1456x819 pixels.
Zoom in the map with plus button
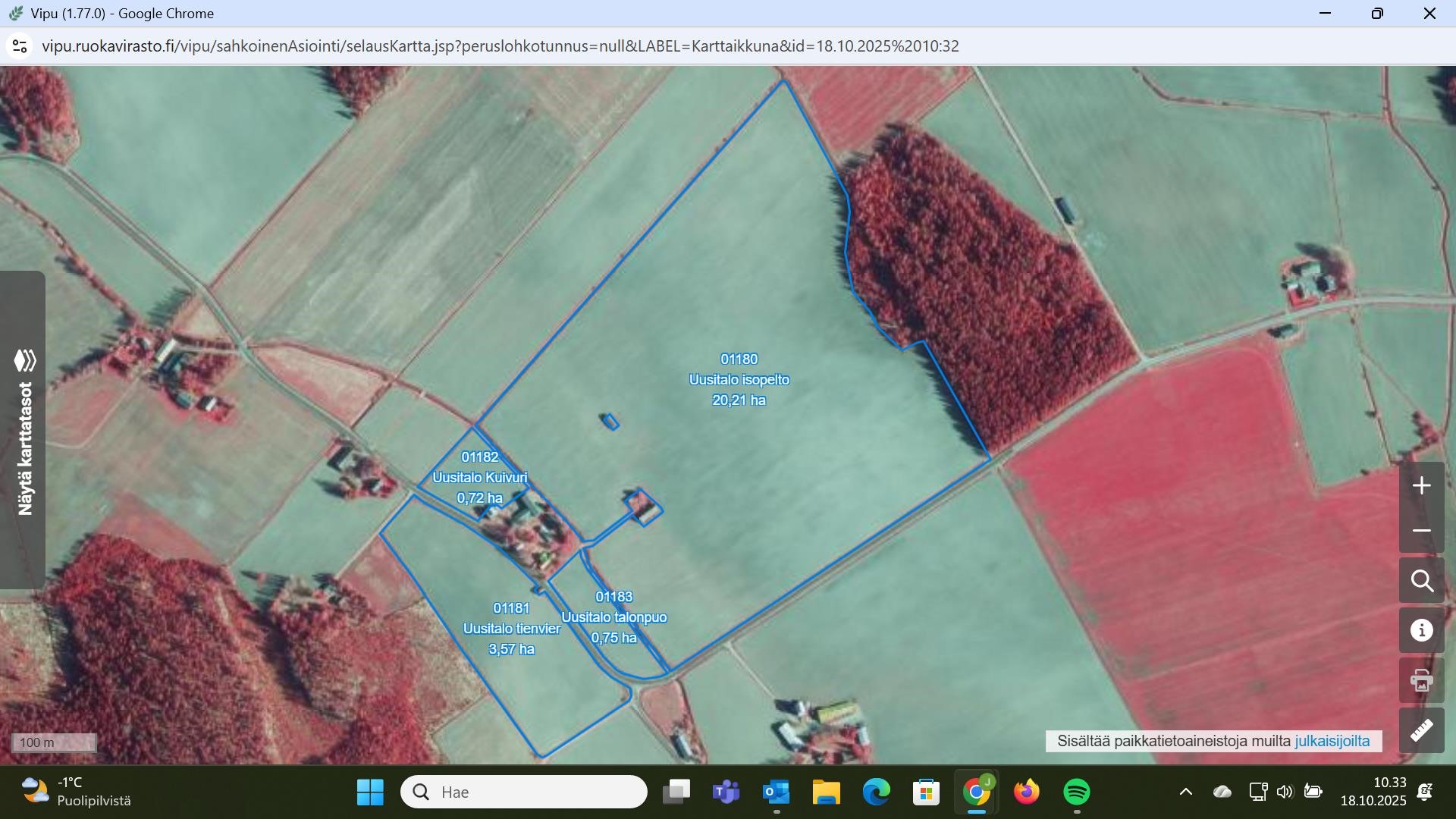[1421, 485]
